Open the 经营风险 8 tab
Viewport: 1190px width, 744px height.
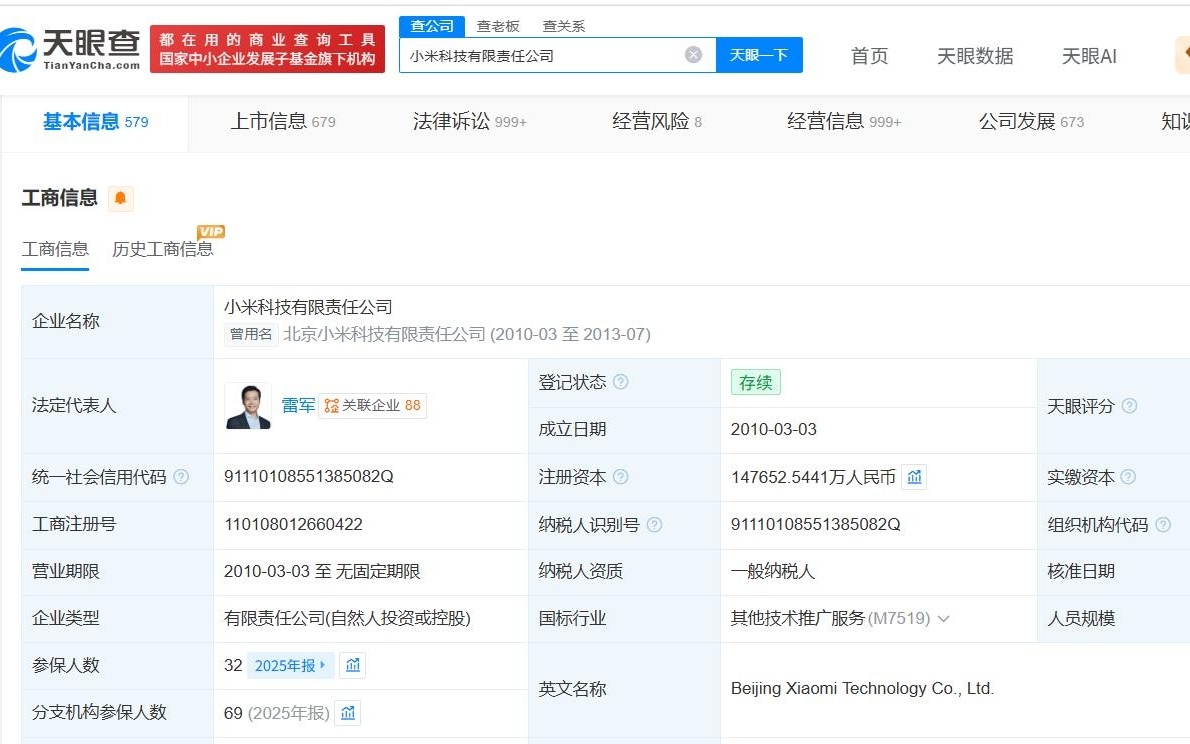(657, 122)
